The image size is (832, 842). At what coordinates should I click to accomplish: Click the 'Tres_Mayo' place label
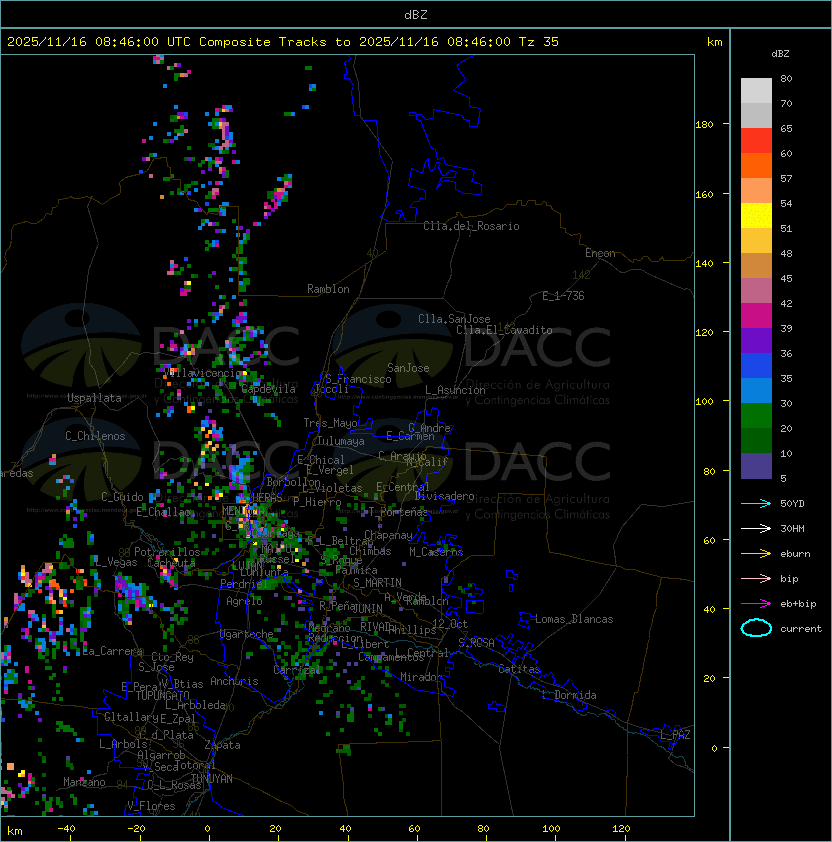(330, 423)
